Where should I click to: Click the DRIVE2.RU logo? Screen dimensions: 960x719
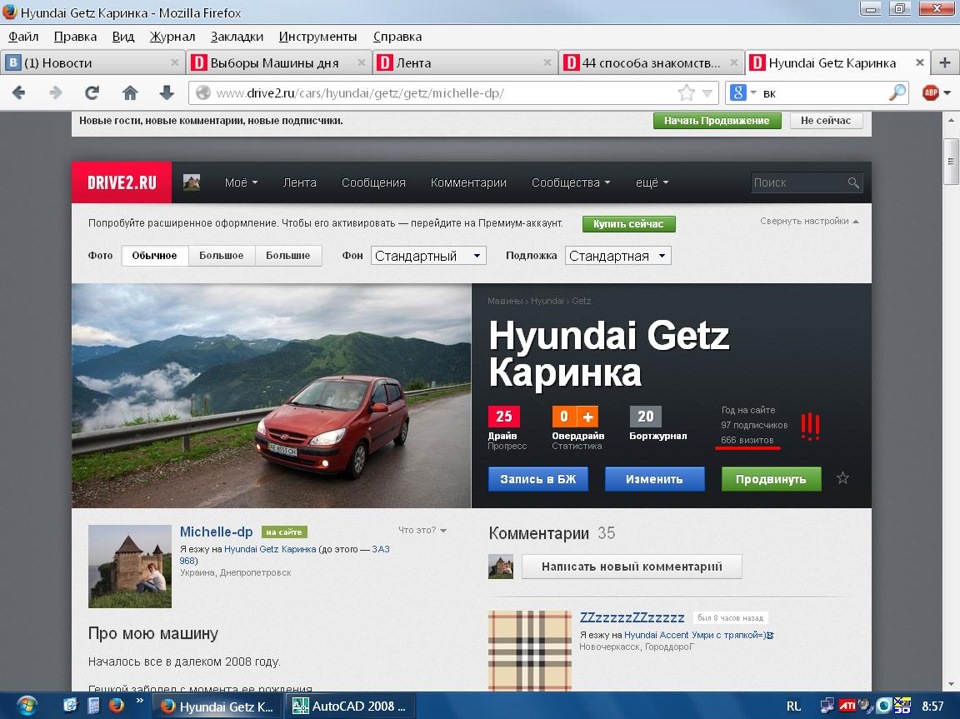pyautogui.click(x=122, y=183)
